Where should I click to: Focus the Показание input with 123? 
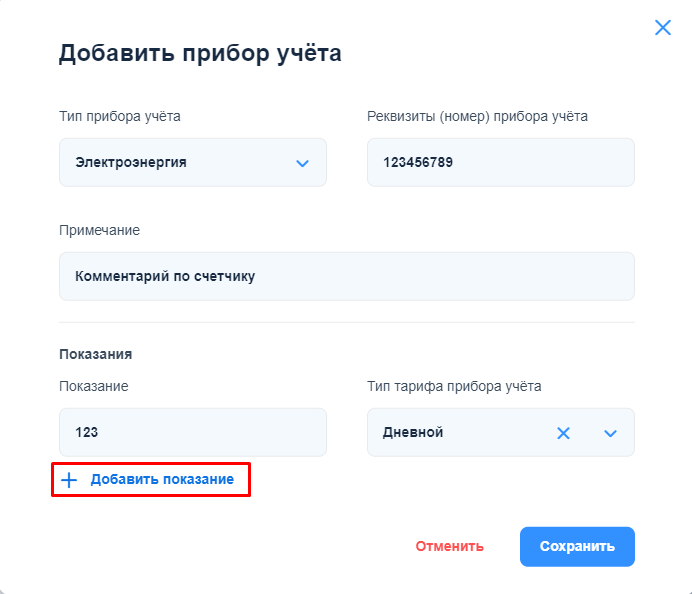tap(192, 432)
